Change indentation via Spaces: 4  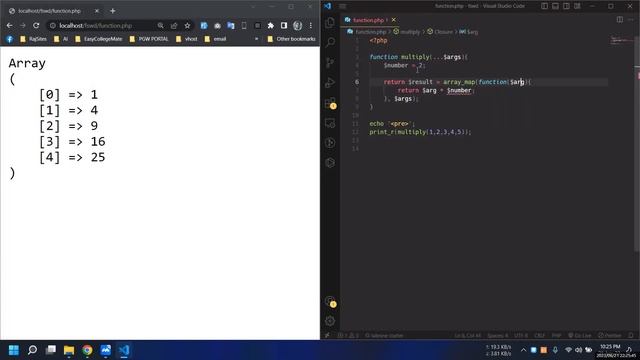point(498,336)
